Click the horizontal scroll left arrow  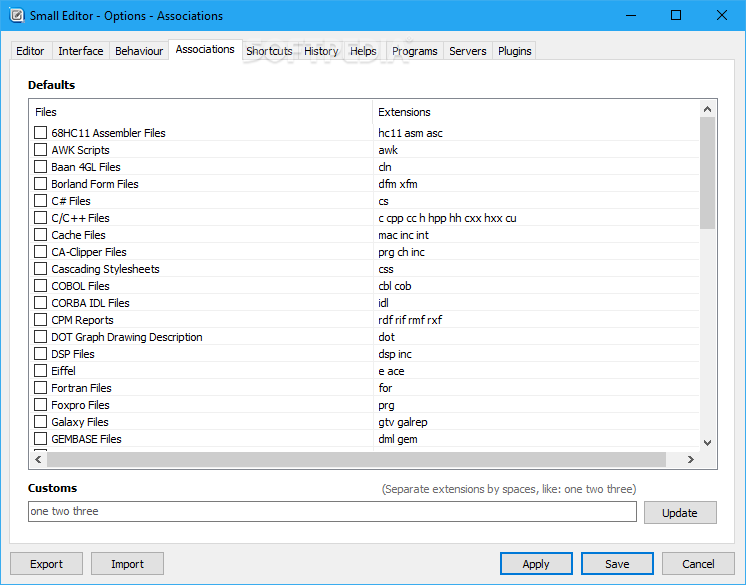click(39, 459)
